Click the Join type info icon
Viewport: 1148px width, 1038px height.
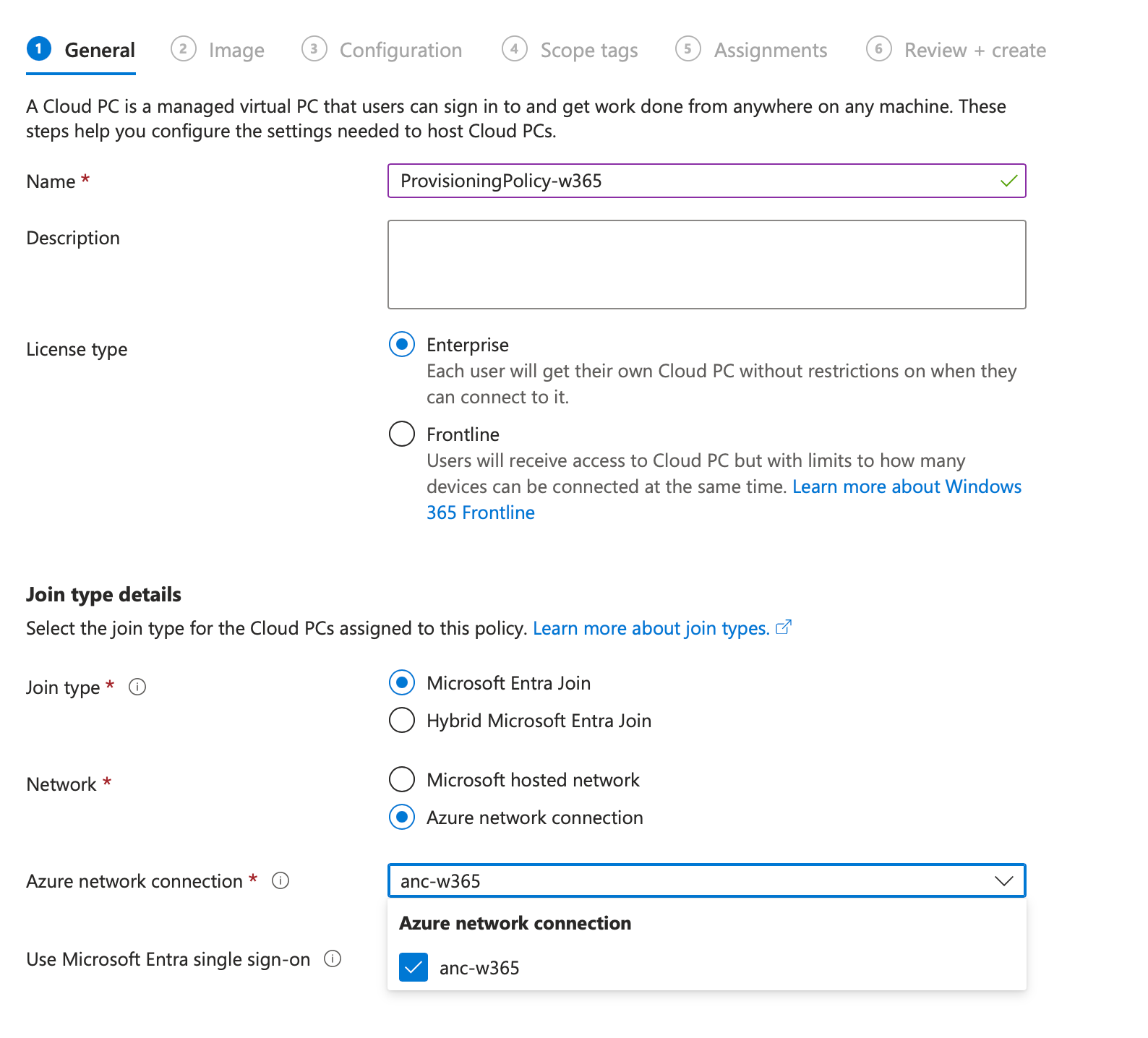tap(137, 687)
